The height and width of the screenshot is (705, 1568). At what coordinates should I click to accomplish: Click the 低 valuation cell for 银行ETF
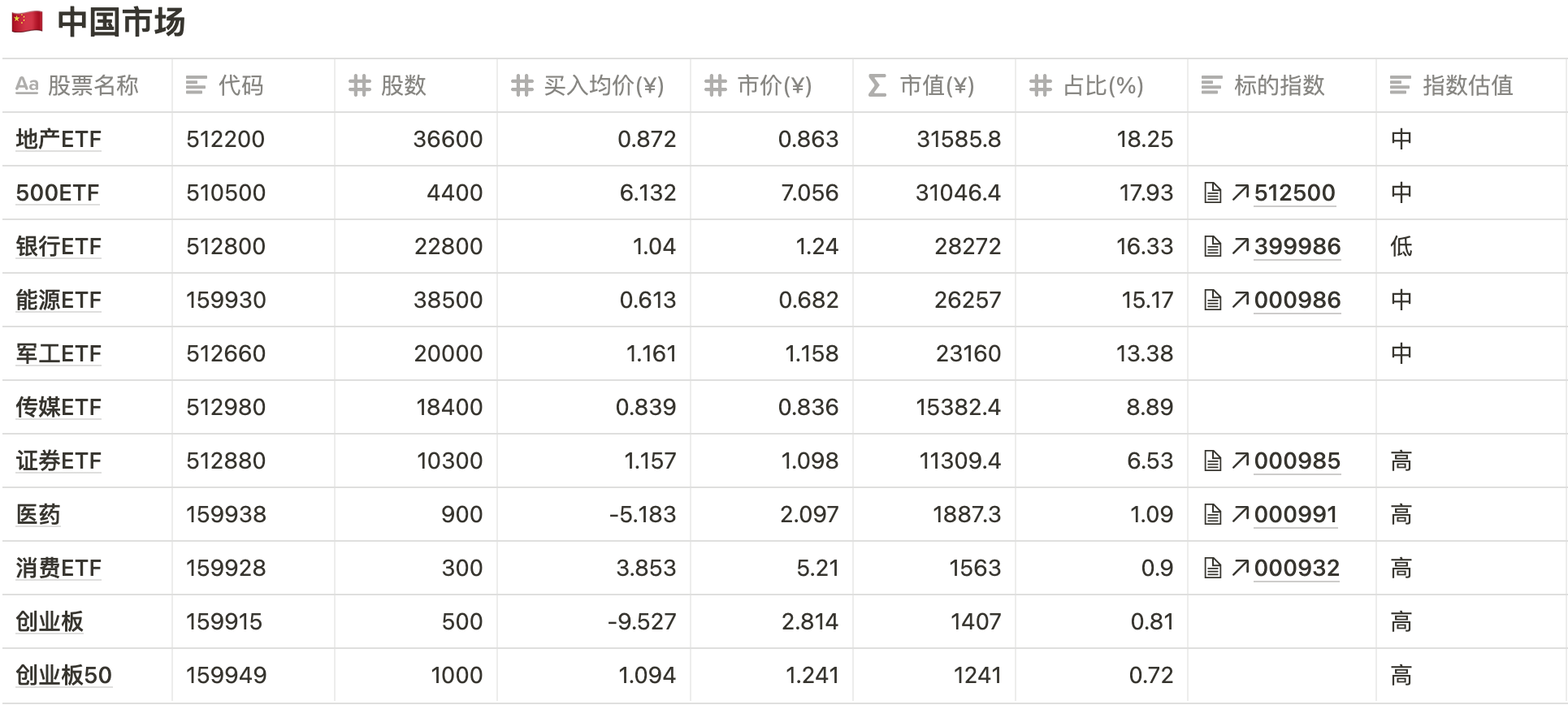(x=1401, y=246)
